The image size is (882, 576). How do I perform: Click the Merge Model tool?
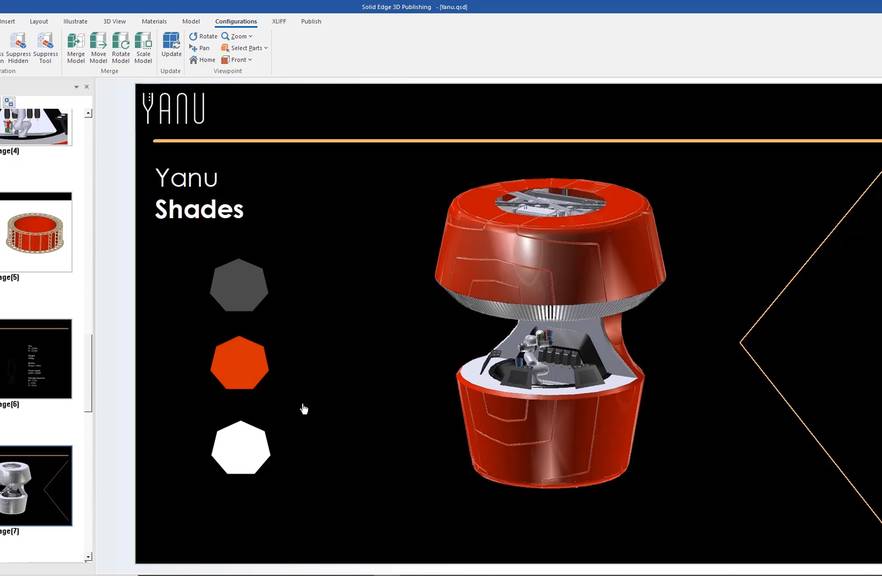[76, 47]
